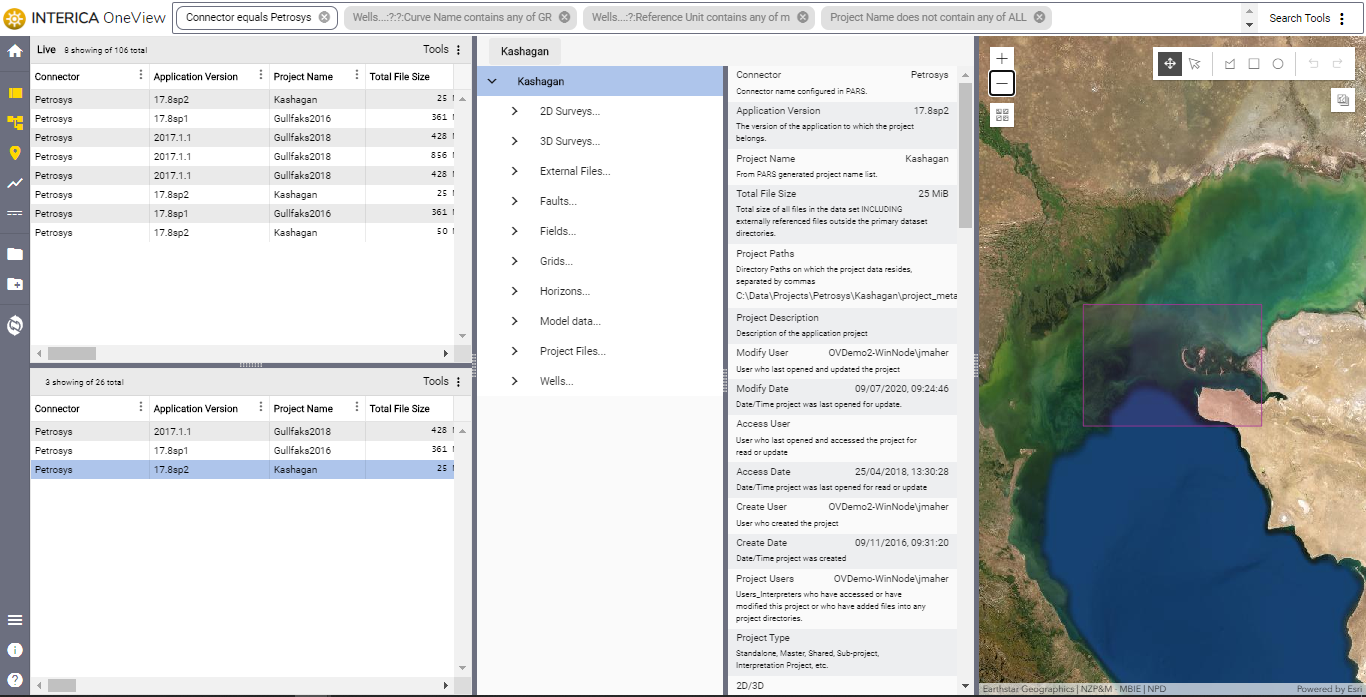Zoom in on the map
This screenshot has width=1366, height=697.
(x=1002, y=59)
